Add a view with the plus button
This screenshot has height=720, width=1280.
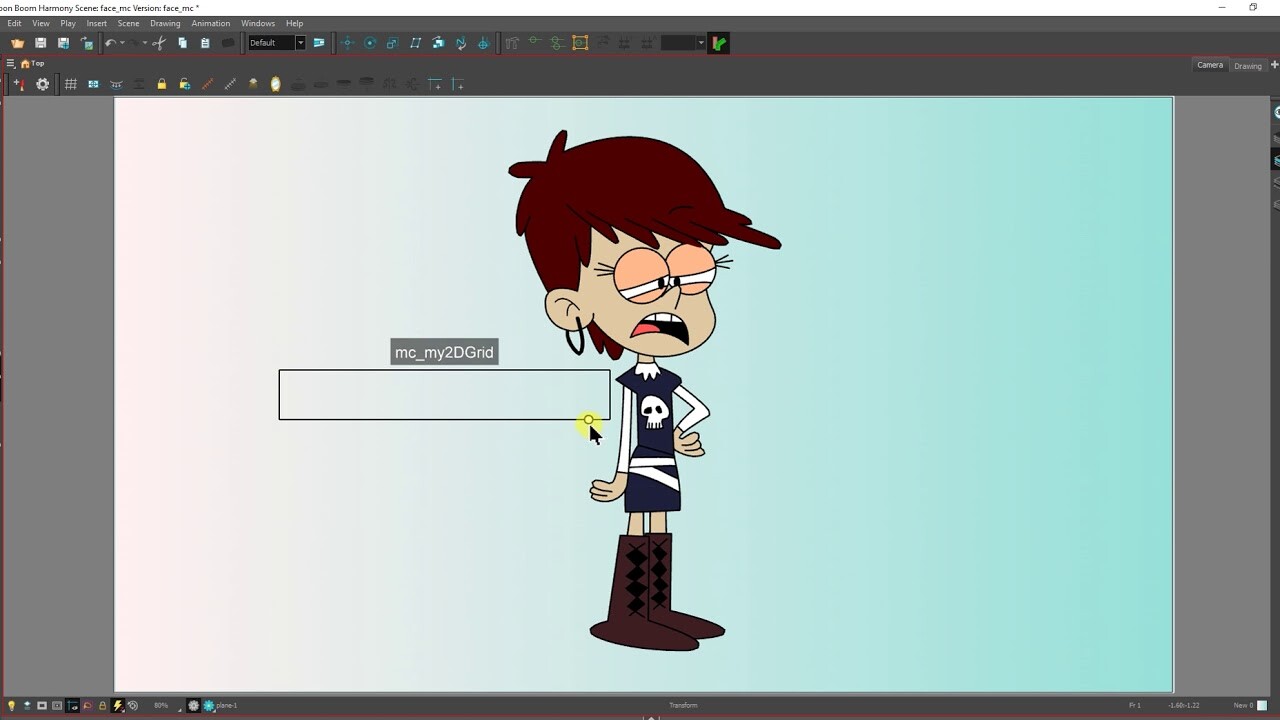tap(1274, 65)
